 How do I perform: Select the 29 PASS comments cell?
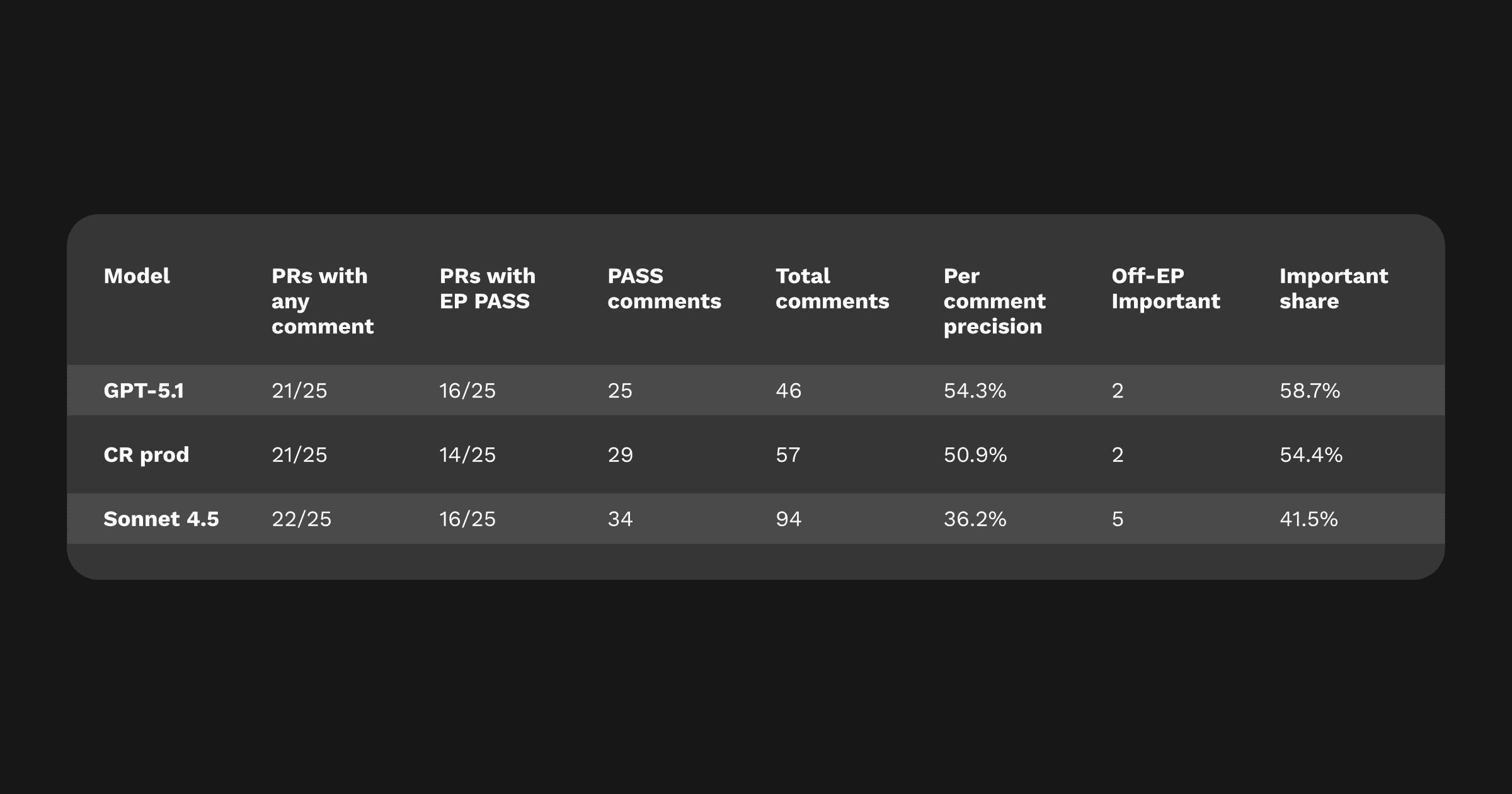(x=620, y=455)
